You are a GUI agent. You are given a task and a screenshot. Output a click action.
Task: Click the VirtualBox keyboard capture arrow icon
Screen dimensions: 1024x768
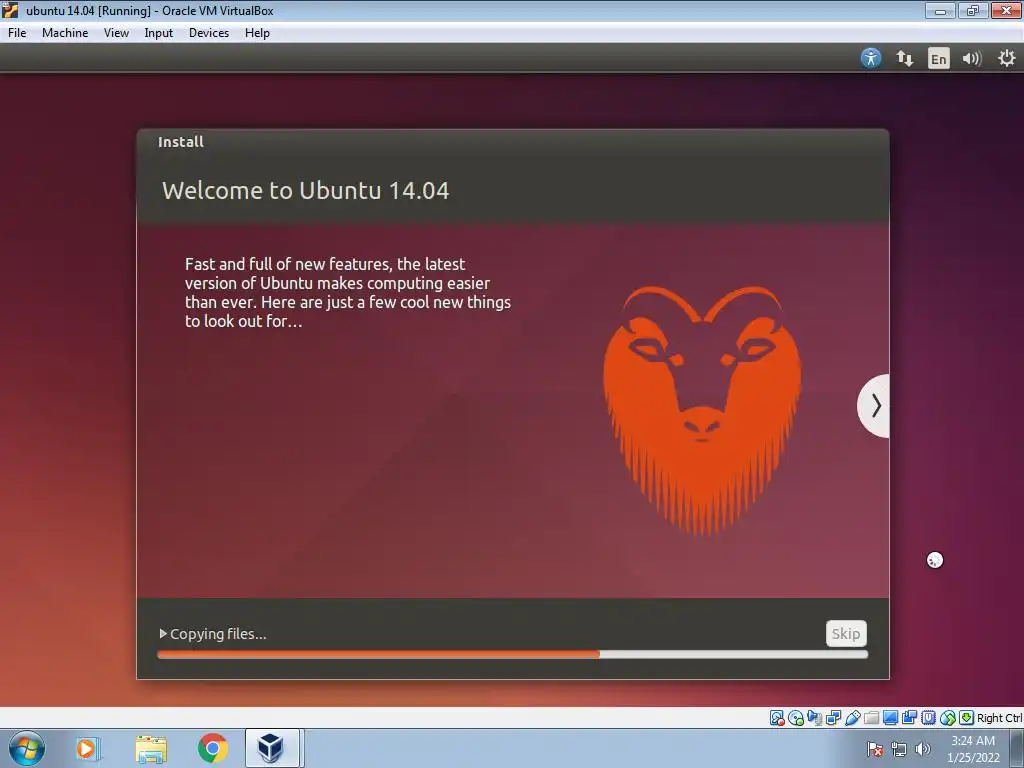click(967, 718)
